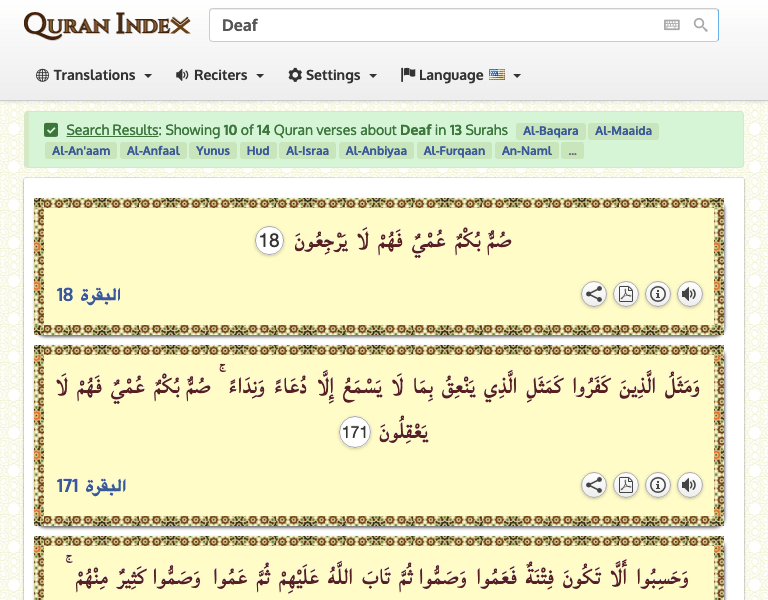
Task: View info details for verse 171
Action: (658, 485)
